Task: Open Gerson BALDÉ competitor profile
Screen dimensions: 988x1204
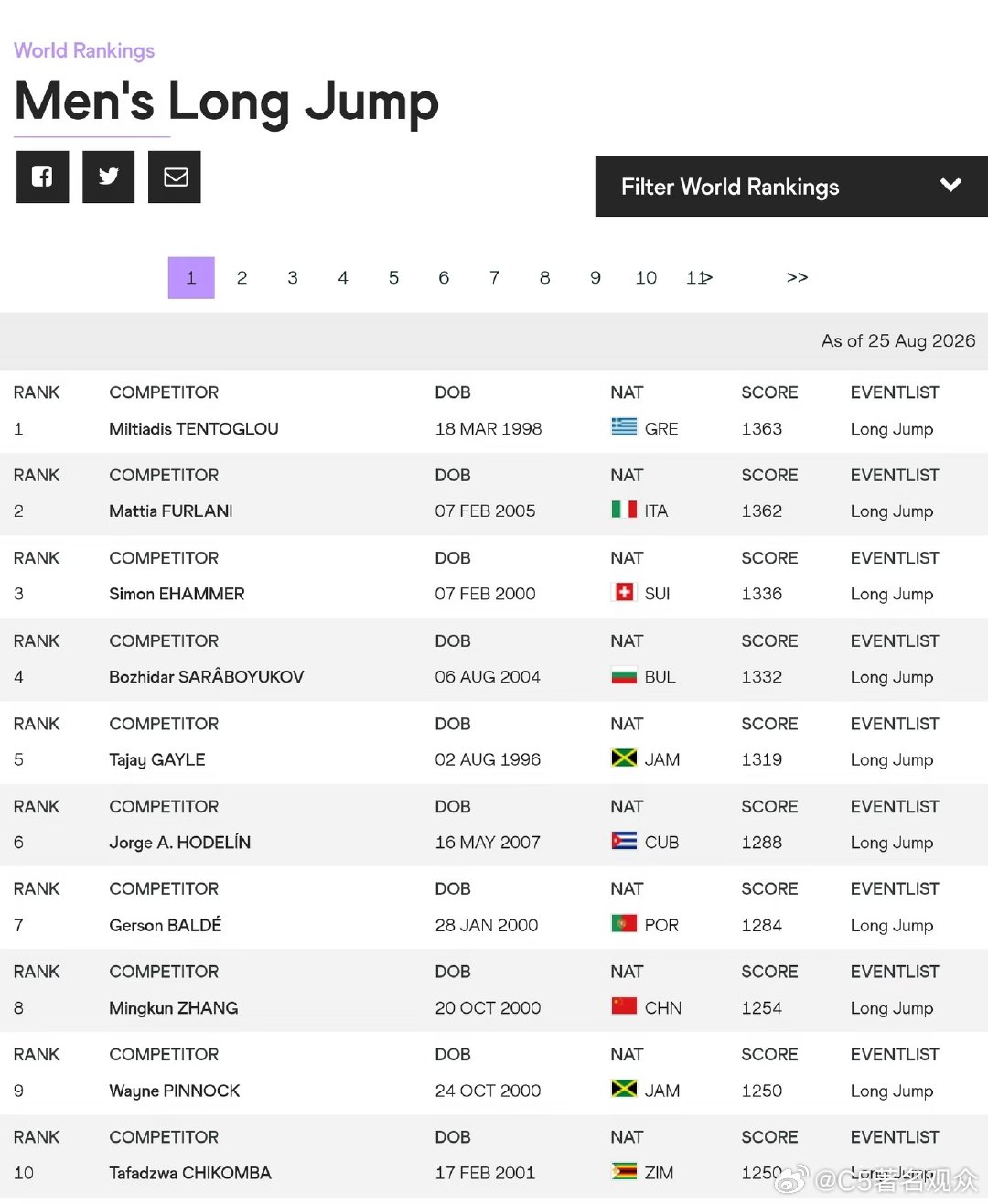Action: coord(166,925)
